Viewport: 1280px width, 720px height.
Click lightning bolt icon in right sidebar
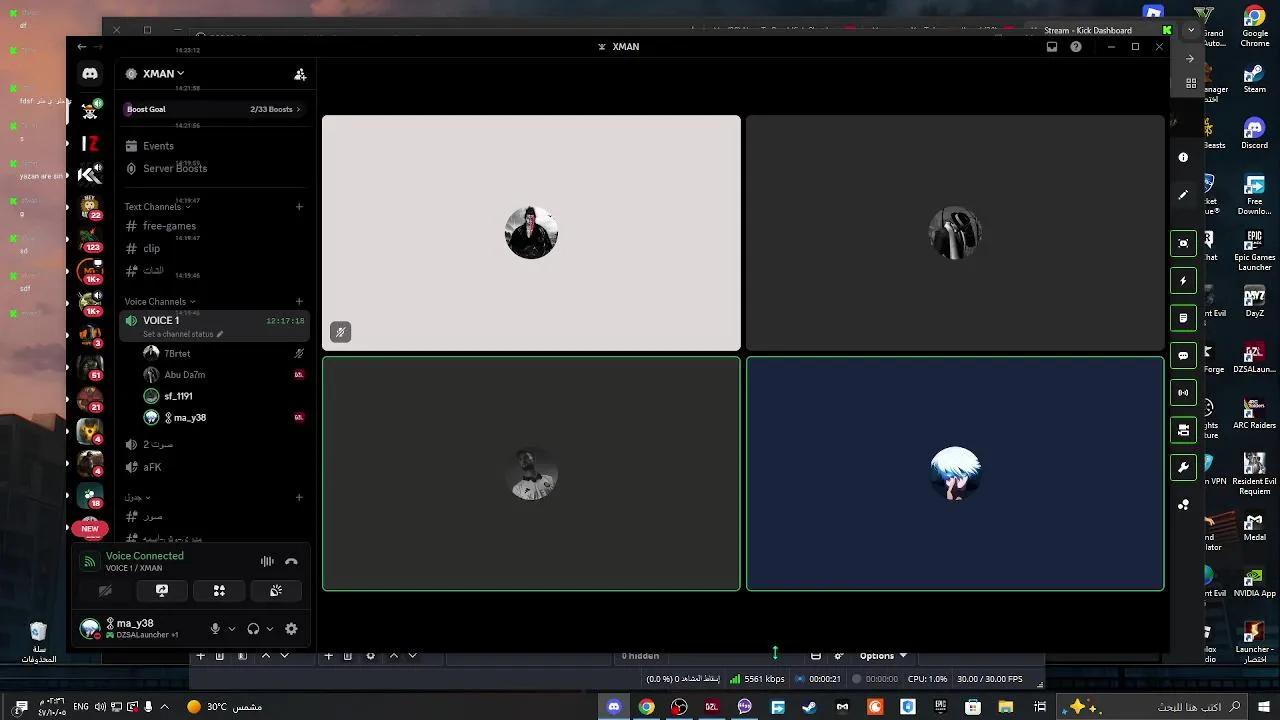(1183, 281)
